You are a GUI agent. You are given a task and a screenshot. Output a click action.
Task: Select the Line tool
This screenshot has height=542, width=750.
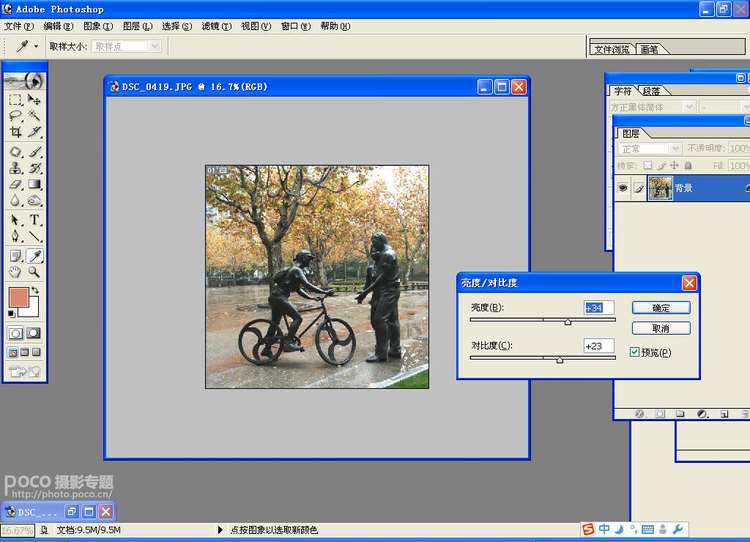click(x=34, y=236)
